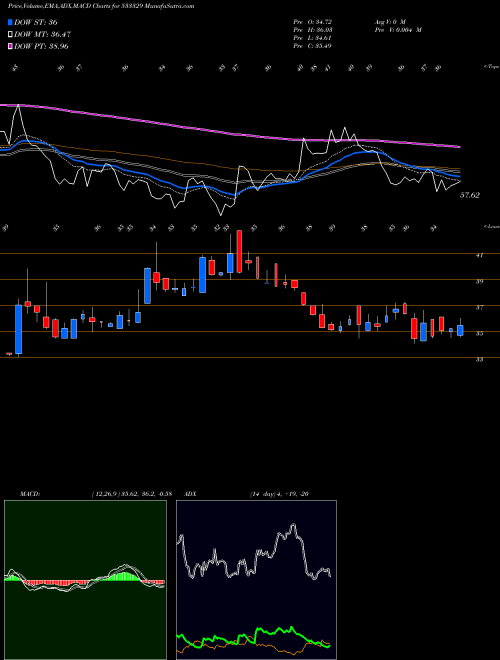This screenshot has width=500, height=660.
Task: Click the 41 price axis label
Action: pyautogui.click(x=479, y=255)
